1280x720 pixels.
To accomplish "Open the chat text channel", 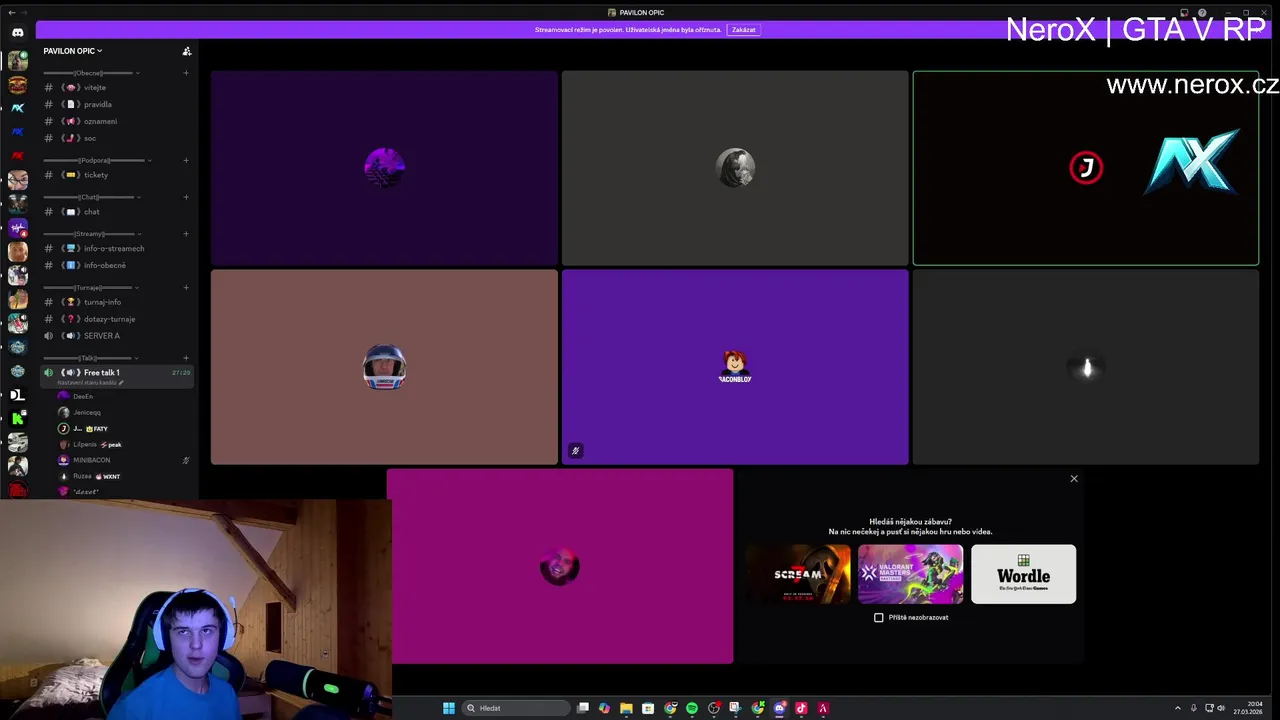I will click(116, 212).
